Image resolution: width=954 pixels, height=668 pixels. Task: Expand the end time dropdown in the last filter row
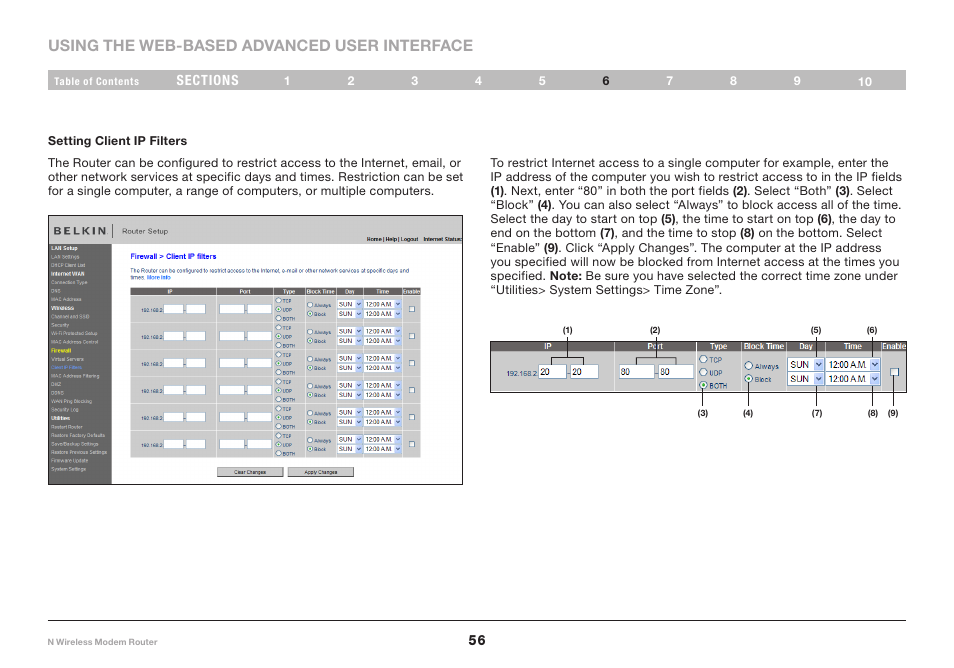383,449
